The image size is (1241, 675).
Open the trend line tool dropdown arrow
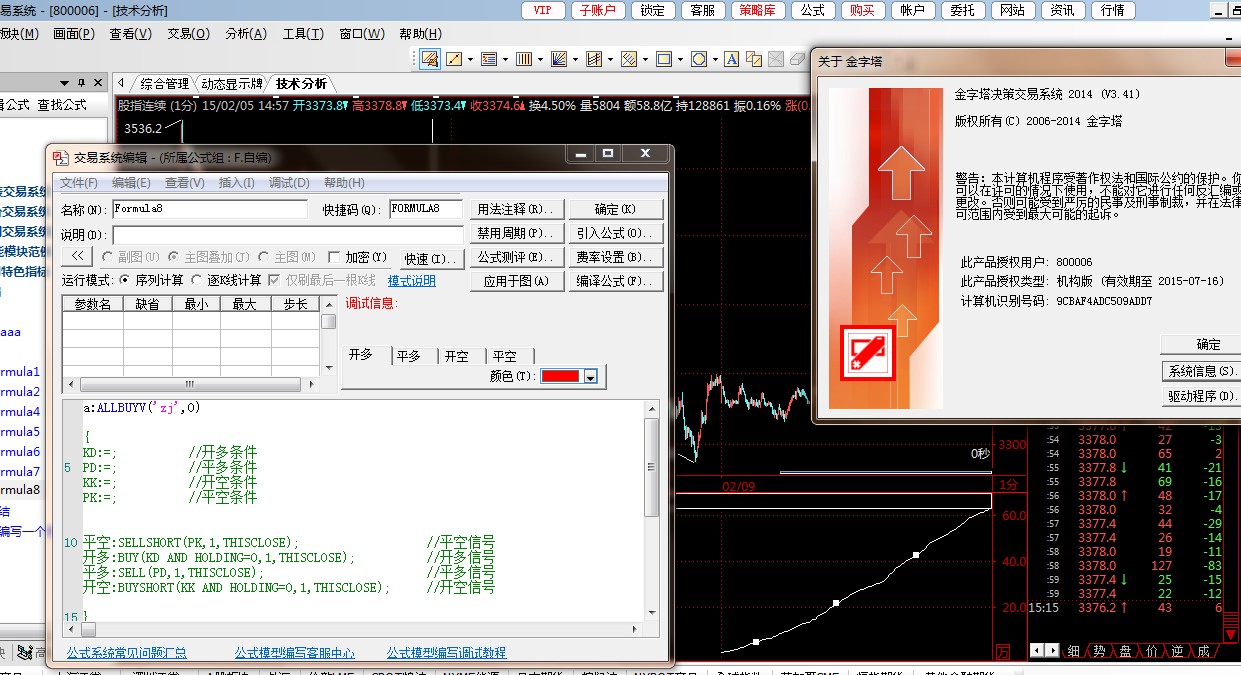470,59
